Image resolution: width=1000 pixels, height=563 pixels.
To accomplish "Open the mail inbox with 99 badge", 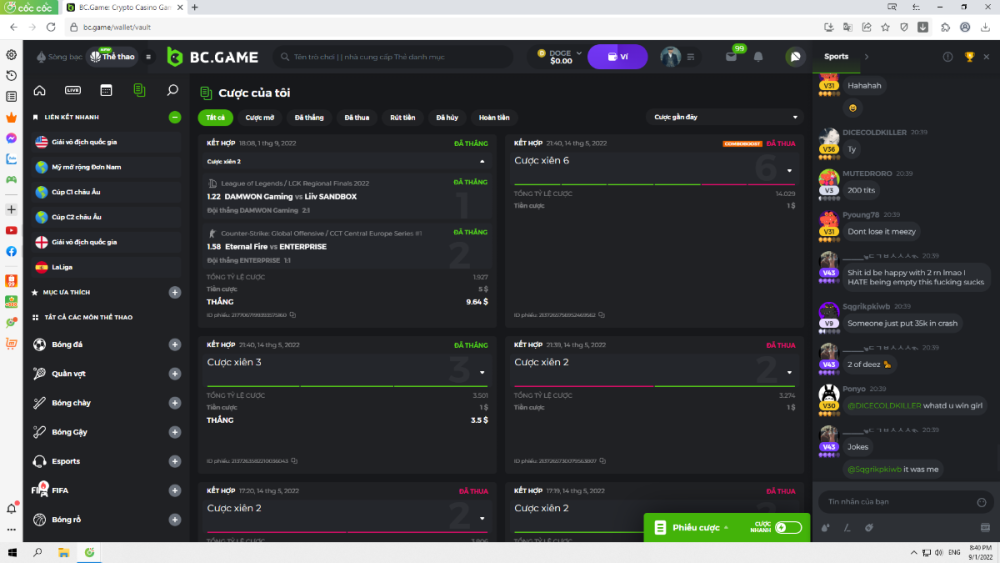I will (732, 57).
